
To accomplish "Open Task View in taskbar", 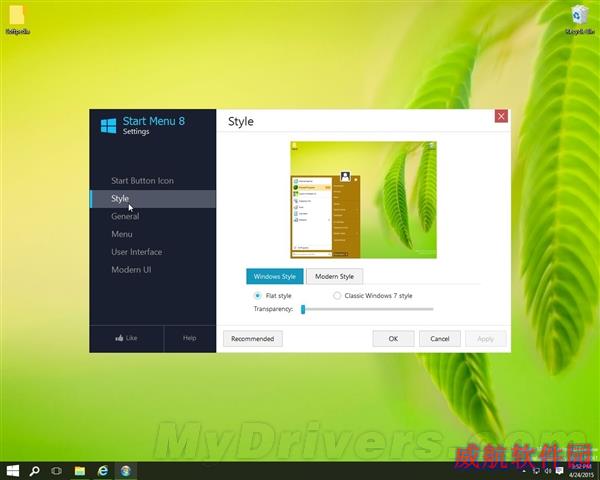I will 57,471.
